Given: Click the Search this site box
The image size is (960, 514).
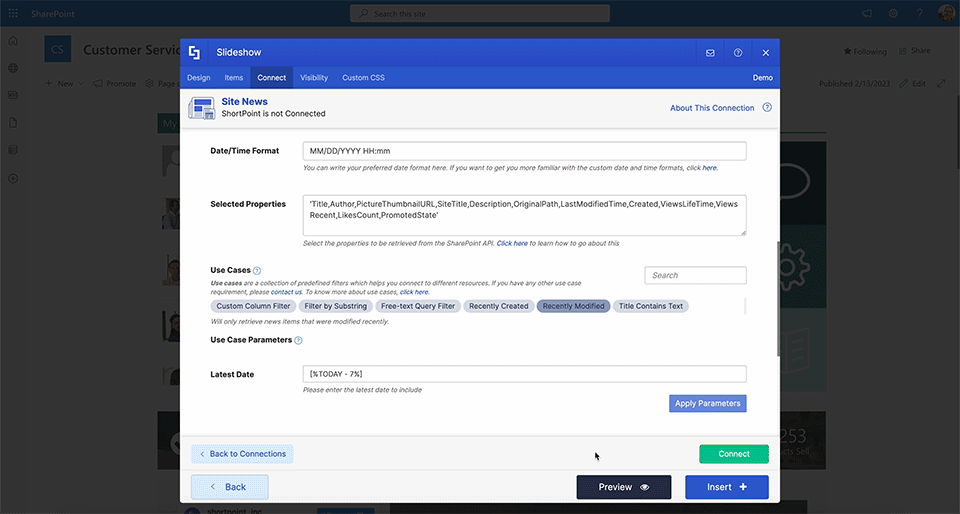Looking at the screenshot, I should click(x=480, y=13).
